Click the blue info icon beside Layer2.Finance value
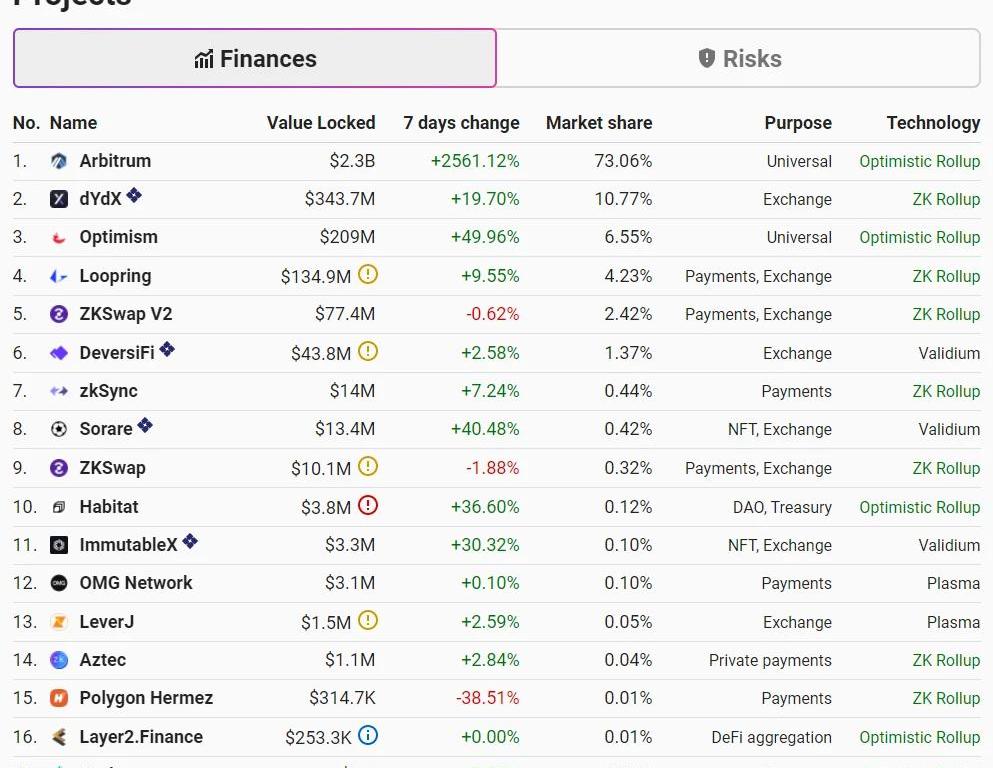Screen dimensions: 993x768 coord(368,735)
